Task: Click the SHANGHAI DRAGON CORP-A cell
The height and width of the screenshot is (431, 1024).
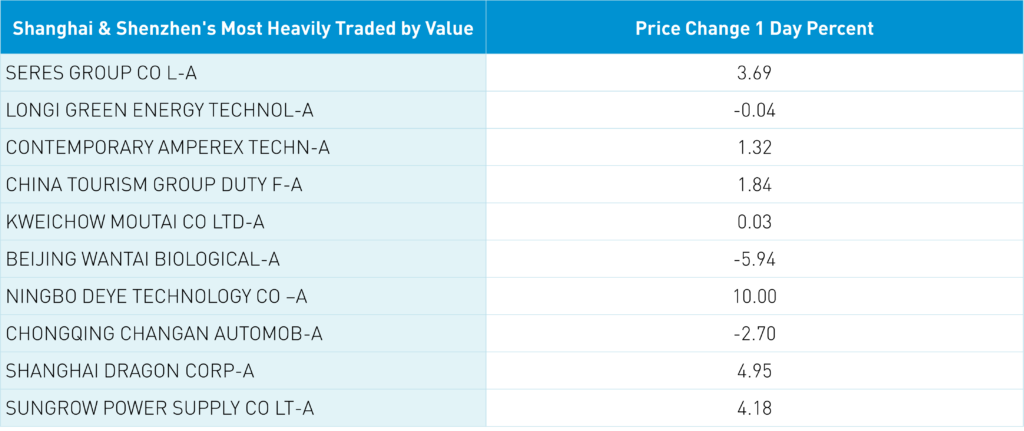Action: [130, 371]
